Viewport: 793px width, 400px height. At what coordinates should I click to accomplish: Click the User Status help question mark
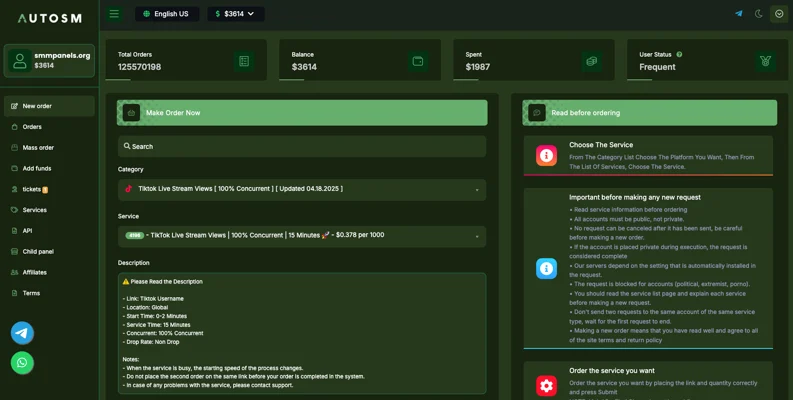click(x=679, y=54)
